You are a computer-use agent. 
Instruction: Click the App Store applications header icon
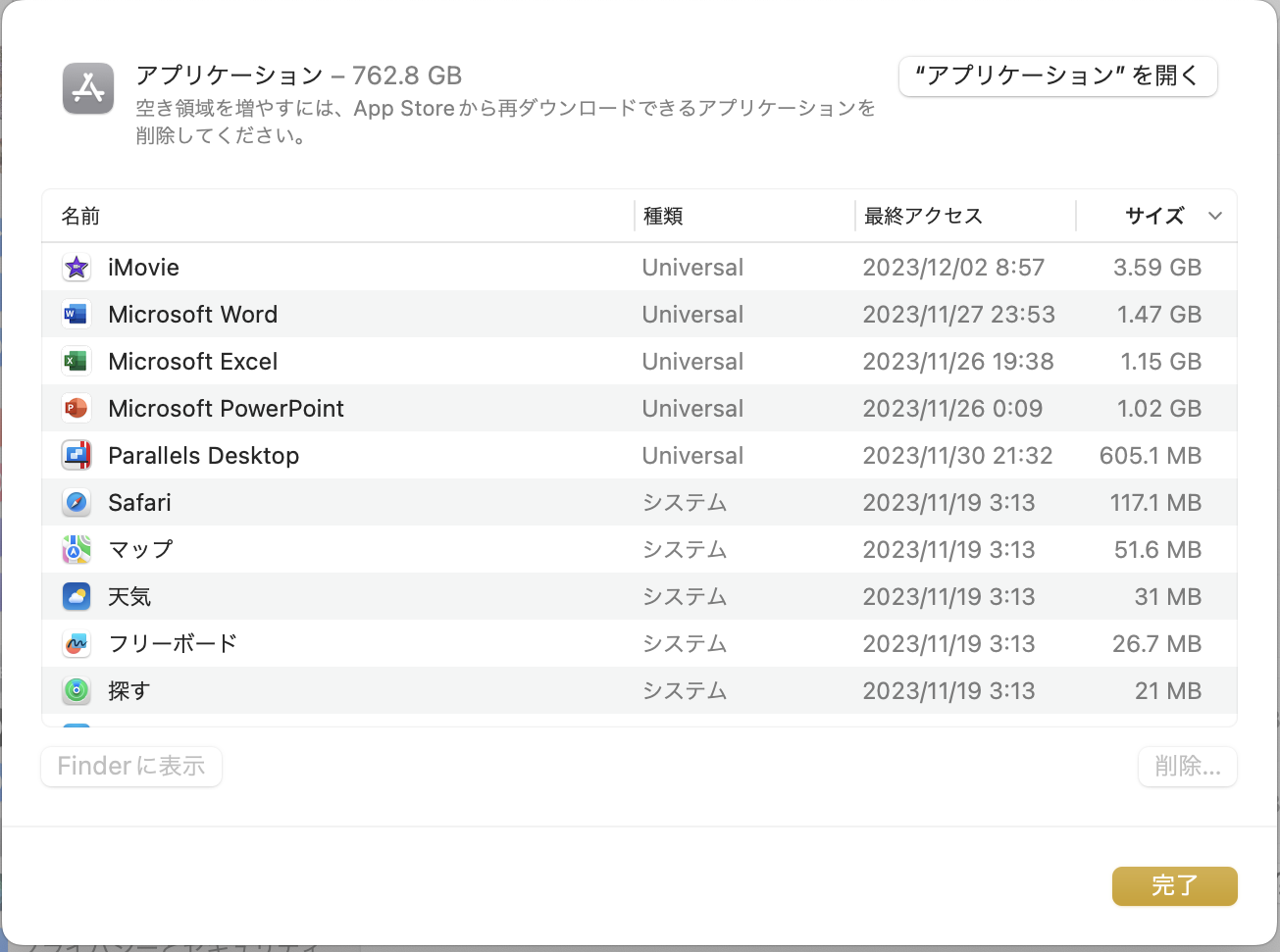coord(88,88)
